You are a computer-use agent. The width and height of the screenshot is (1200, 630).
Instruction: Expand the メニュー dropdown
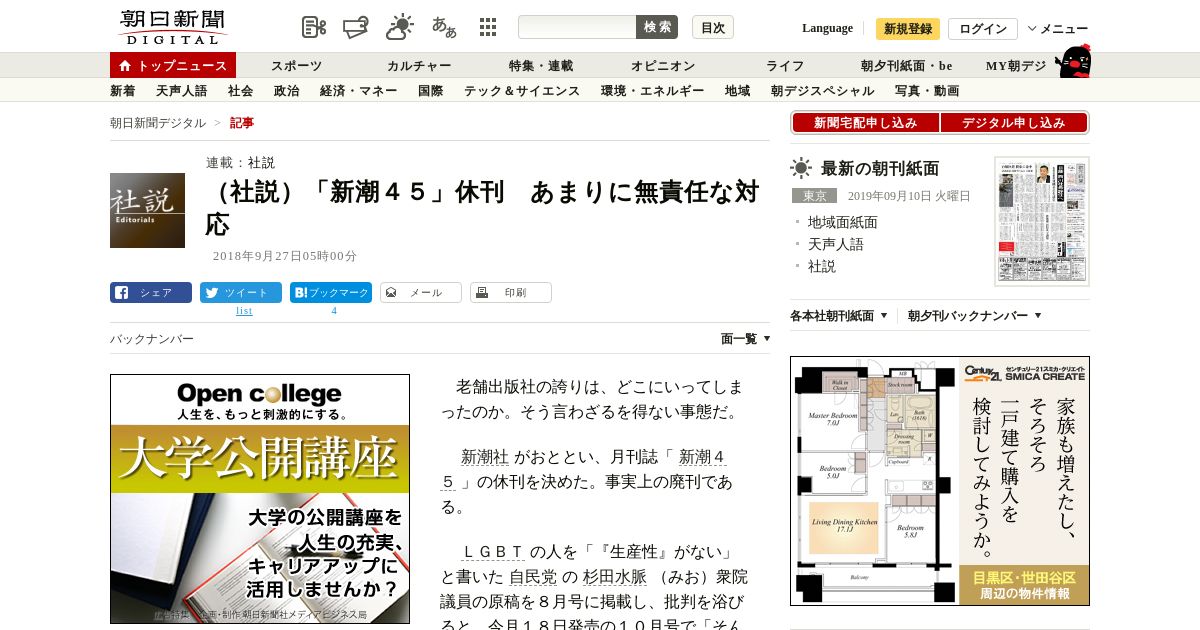coord(1058,29)
